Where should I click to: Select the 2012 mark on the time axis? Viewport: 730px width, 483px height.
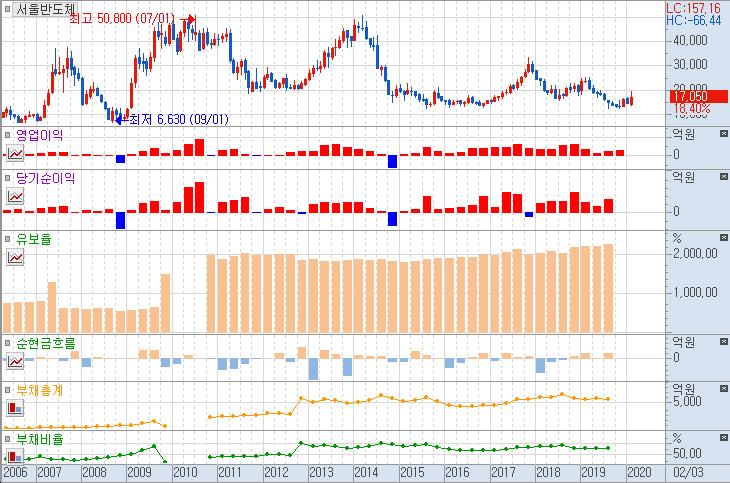pos(277,472)
